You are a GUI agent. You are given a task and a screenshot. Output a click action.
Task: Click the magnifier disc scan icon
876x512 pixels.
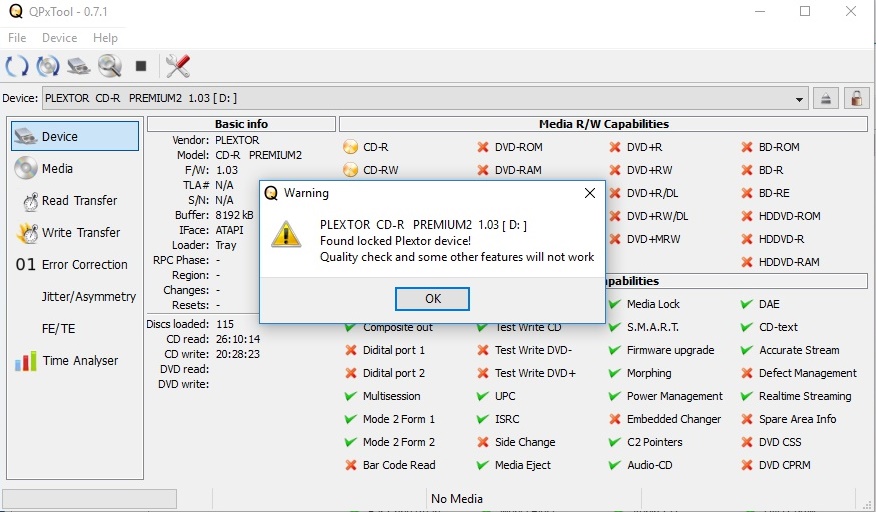coord(110,66)
